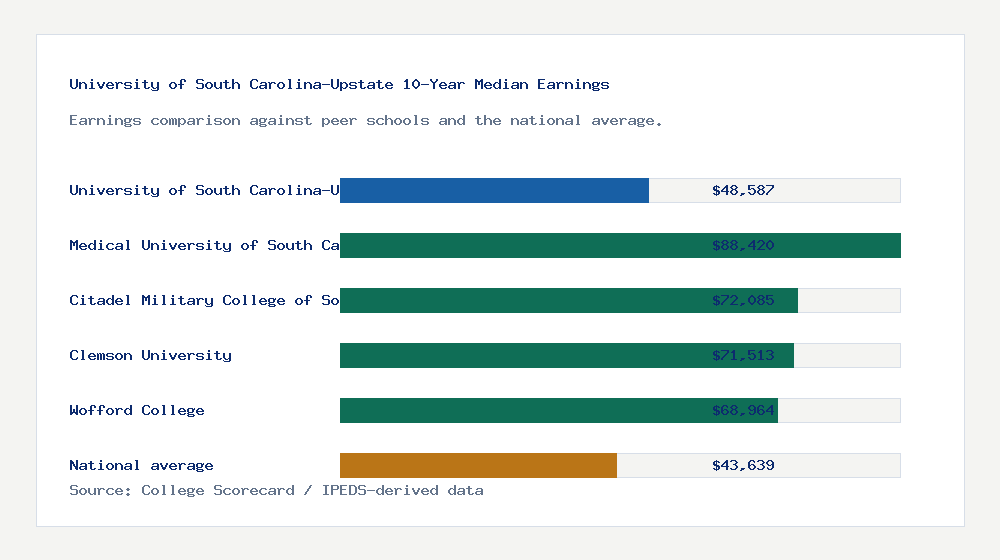Click the 'Source: College Scorecard / IPEDS-derived data' note
1000x560 pixels.
click(276, 490)
